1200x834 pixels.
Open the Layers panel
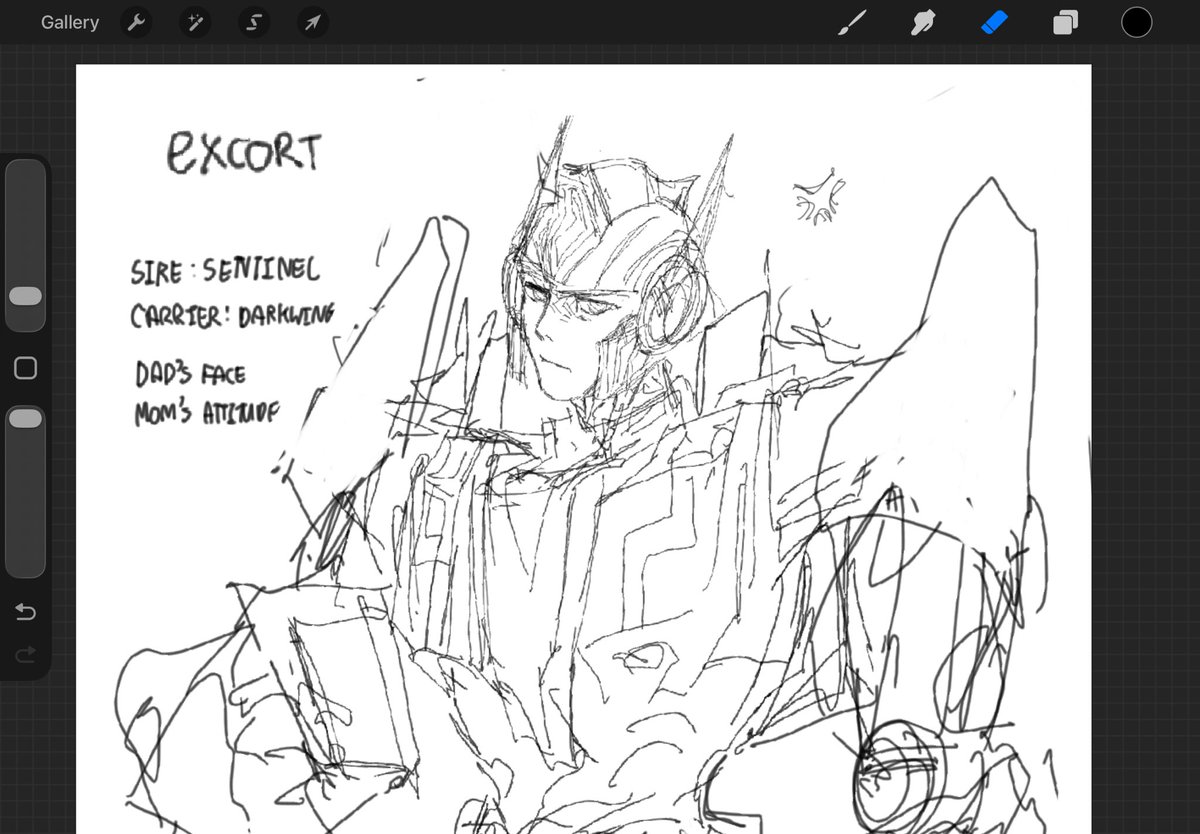pyautogui.click(x=1066, y=22)
